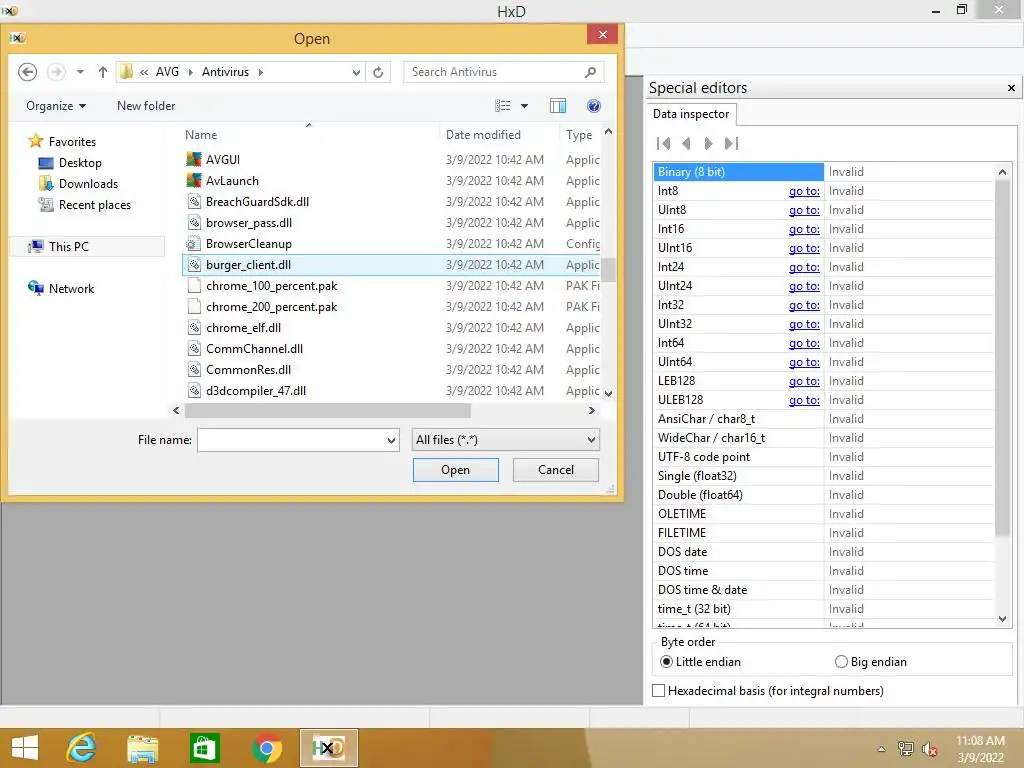This screenshot has height=768, width=1024.
Task: Sort by the Type column header
Action: tap(579, 135)
